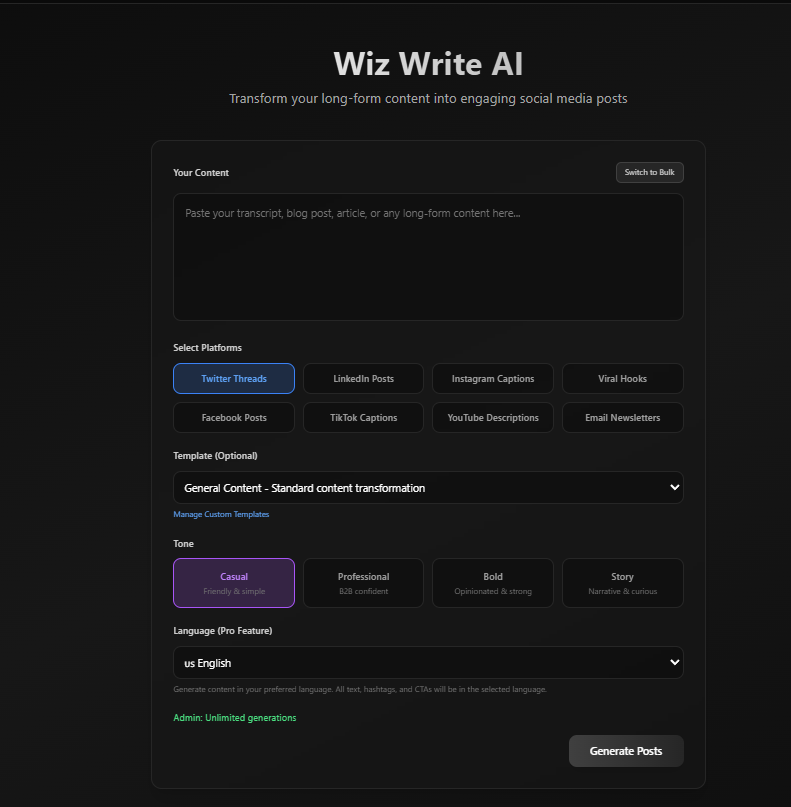Toggle YouTube Descriptions platform
The height and width of the screenshot is (807, 791).
493,418
